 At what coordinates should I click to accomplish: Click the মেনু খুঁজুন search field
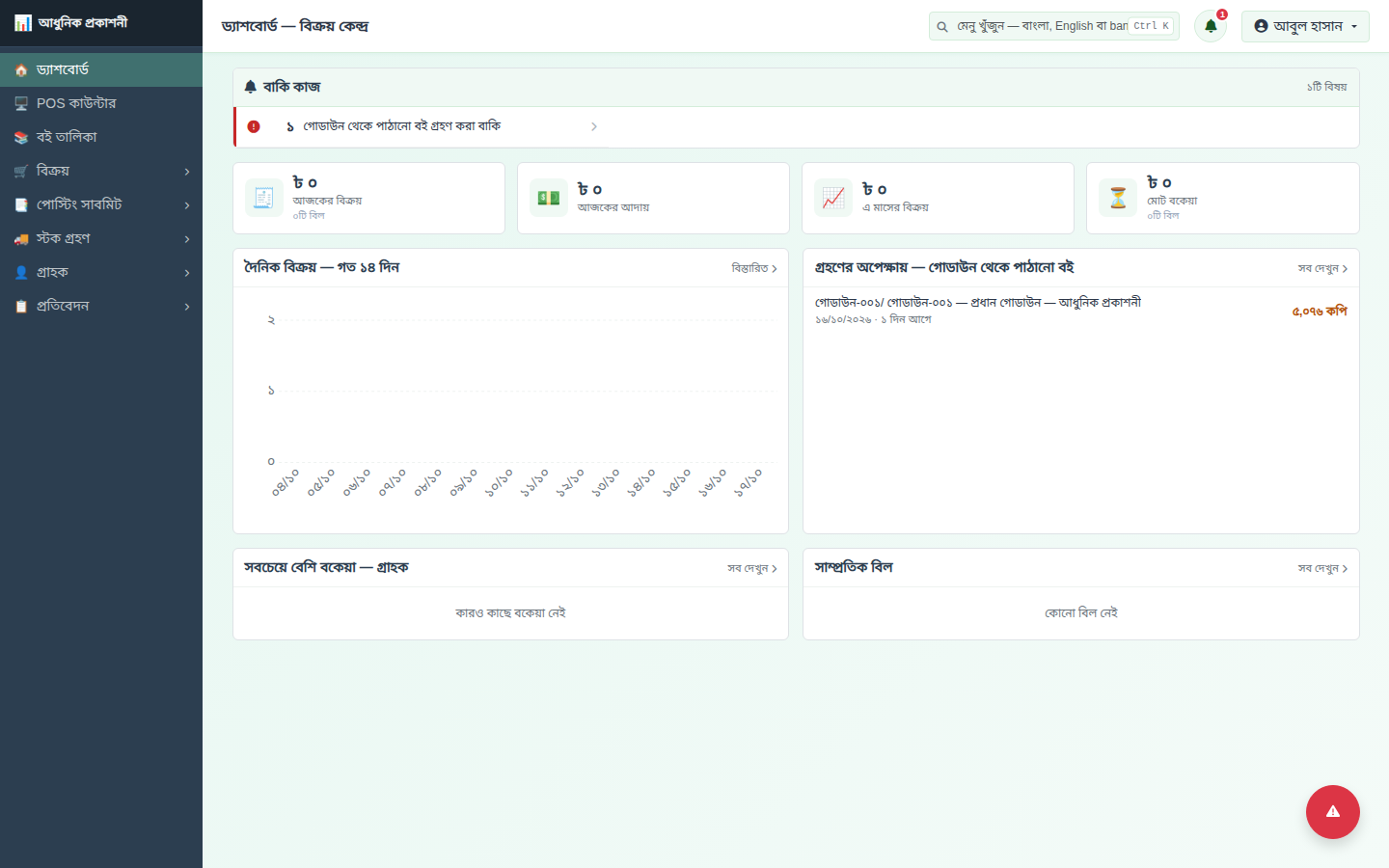click(x=1053, y=26)
